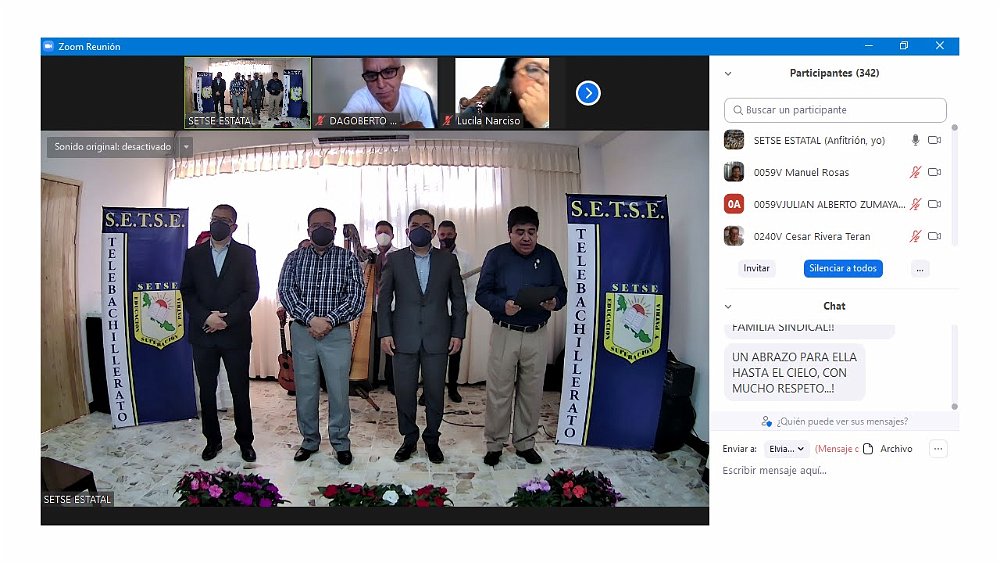The image size is (1000, 563).
Task: Click the Invitar button
Action: [x=757, y=269]
